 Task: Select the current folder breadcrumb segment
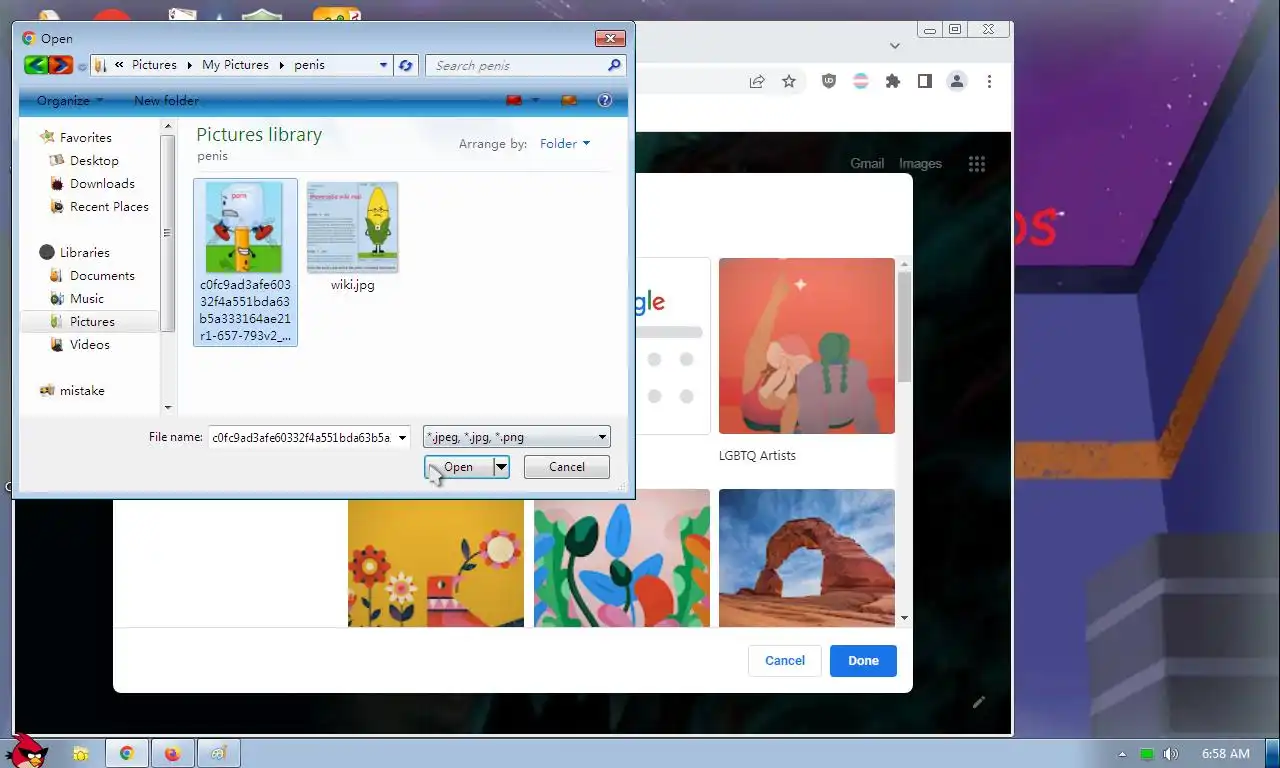(309, 65)
